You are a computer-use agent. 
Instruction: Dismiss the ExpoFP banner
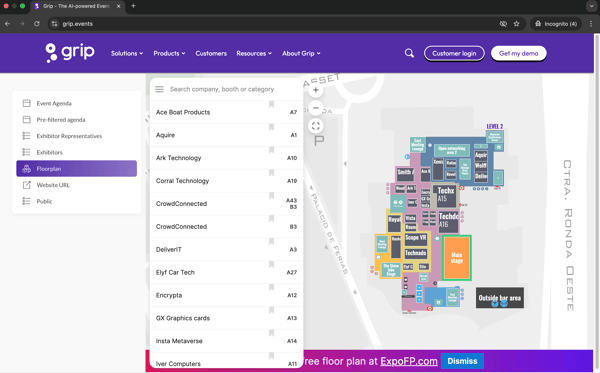[x=462, y=361]
